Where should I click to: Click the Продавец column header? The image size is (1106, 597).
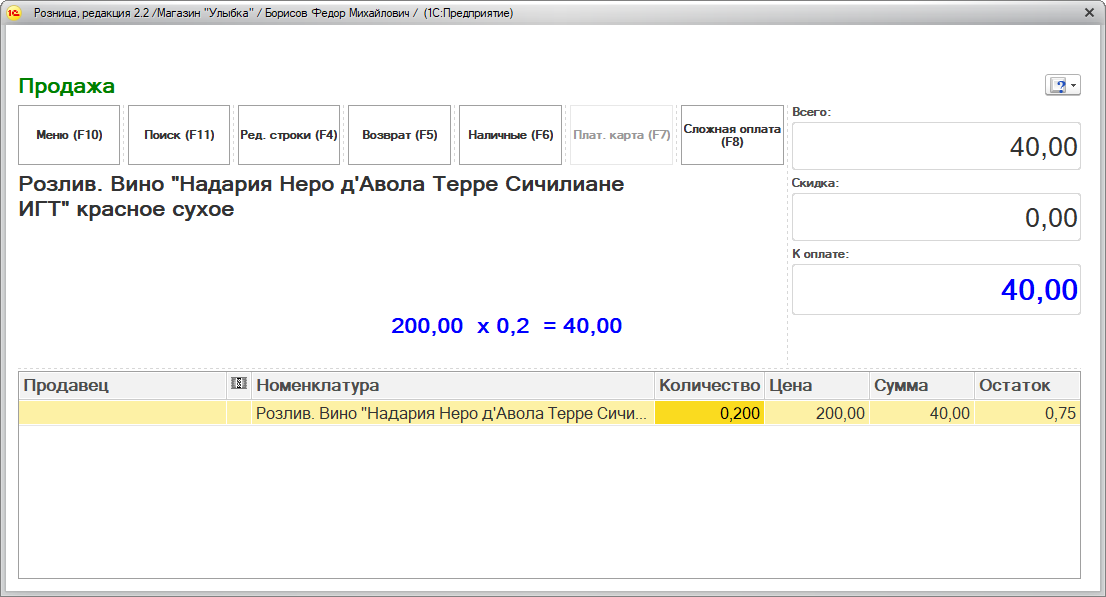point(122,385)
